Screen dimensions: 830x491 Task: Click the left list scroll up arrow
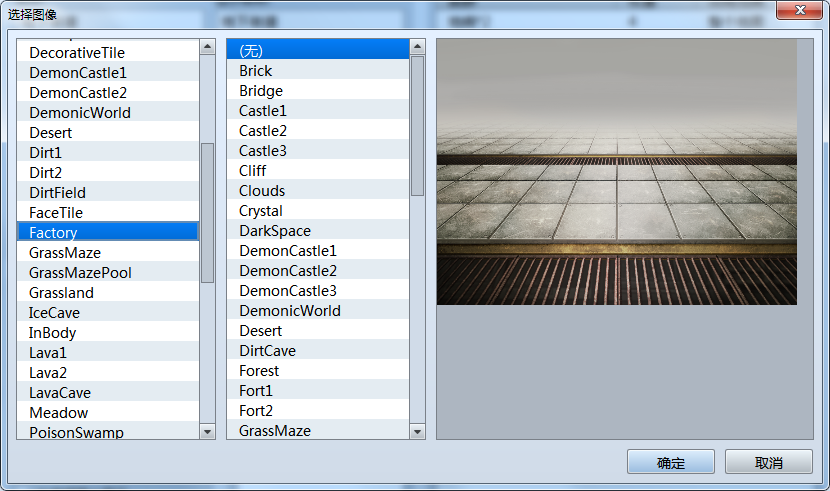coord(208,47)
